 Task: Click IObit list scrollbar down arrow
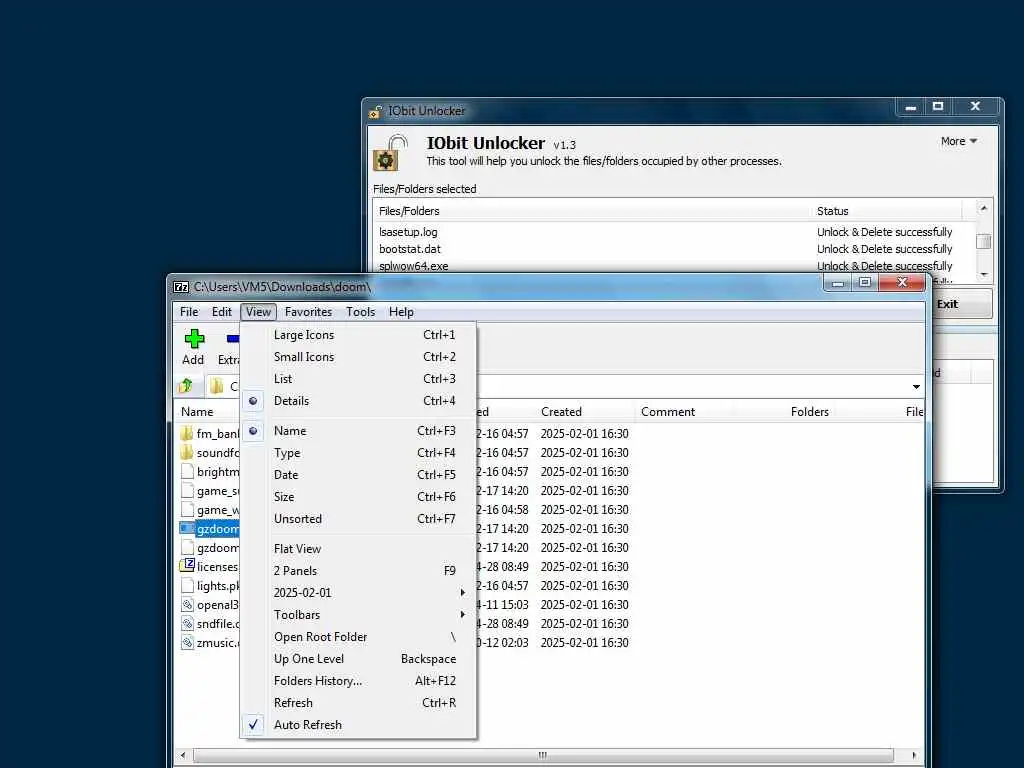(984, 274)
